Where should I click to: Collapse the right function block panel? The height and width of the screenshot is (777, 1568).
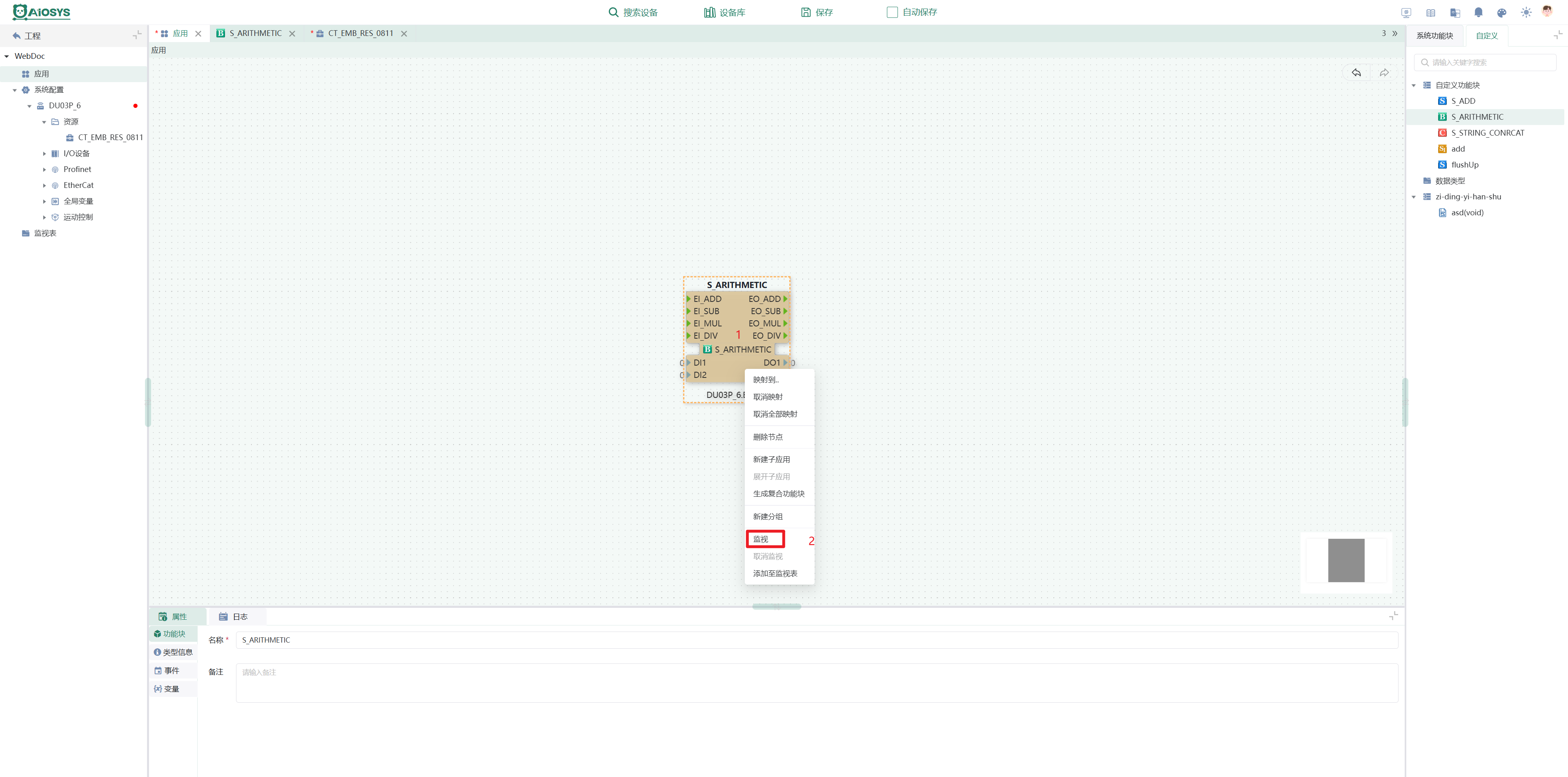[1558, 35]
